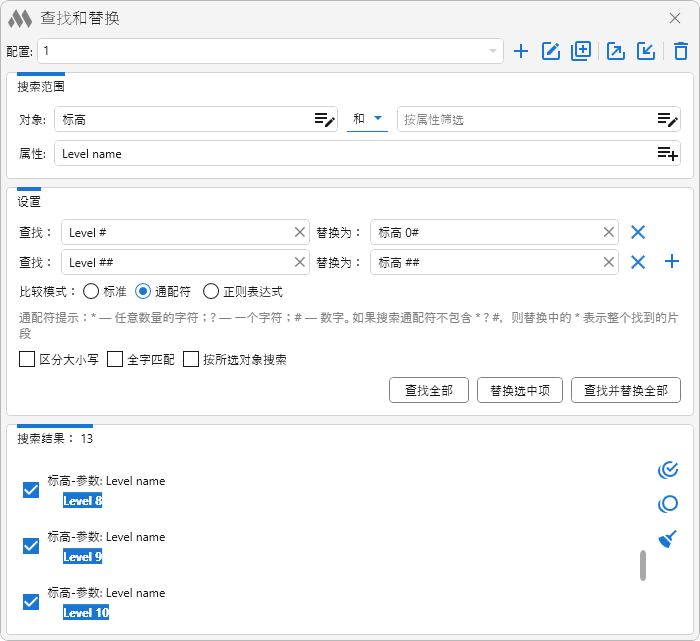The height and width of the screenshot is (641, 700).
Task: Click the search results vertical scrollbar
Action: tap(643, 565)
